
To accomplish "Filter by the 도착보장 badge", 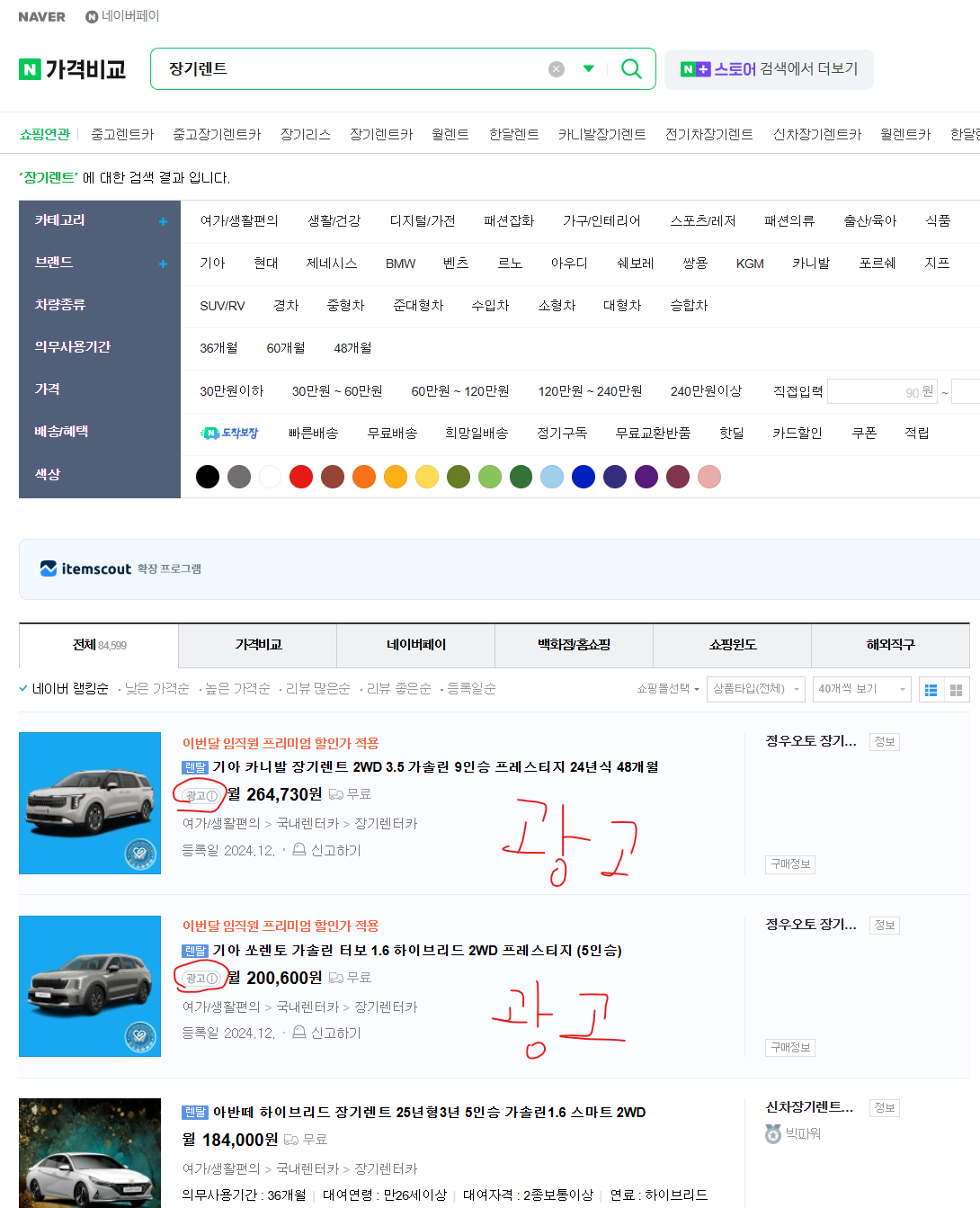I will click(x=229, y=434).
